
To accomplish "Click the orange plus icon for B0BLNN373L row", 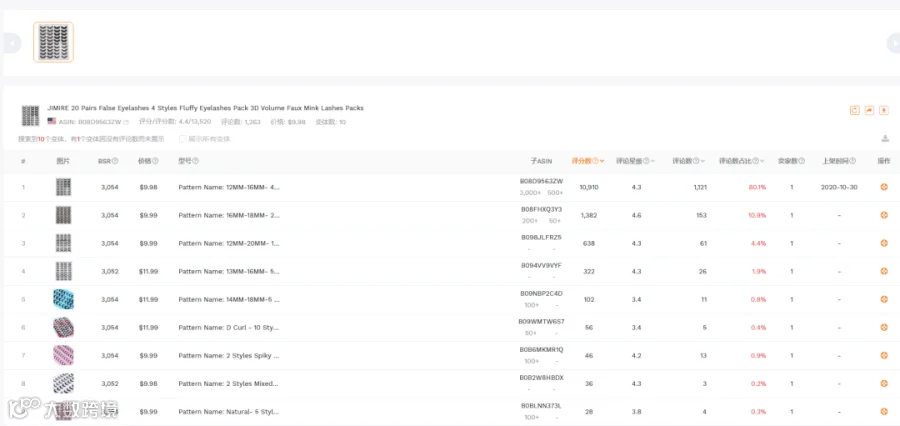I will tap(884, 412).
